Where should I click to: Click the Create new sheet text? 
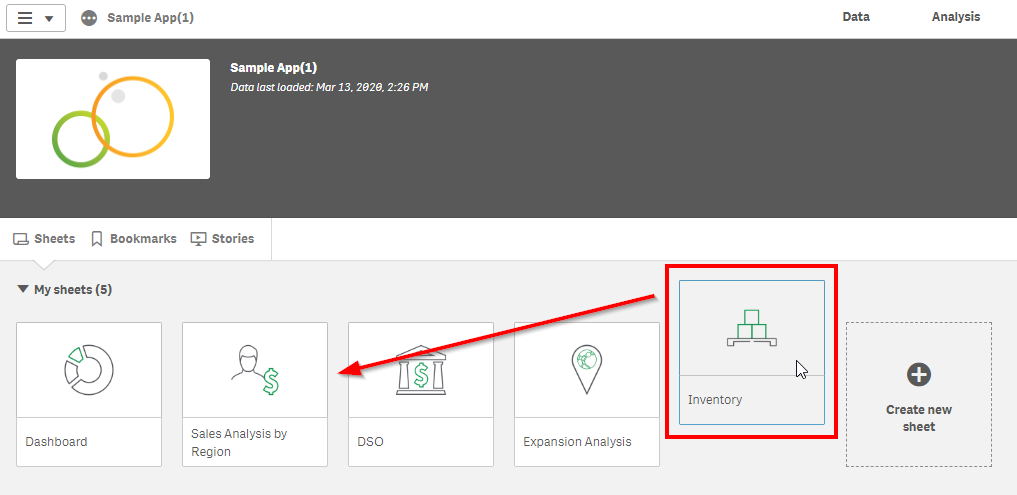[919, 418]
